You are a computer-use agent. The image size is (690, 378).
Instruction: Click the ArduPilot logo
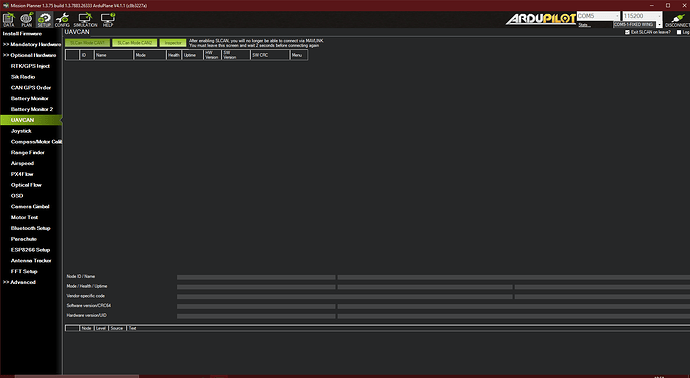[x=540, y=19]
